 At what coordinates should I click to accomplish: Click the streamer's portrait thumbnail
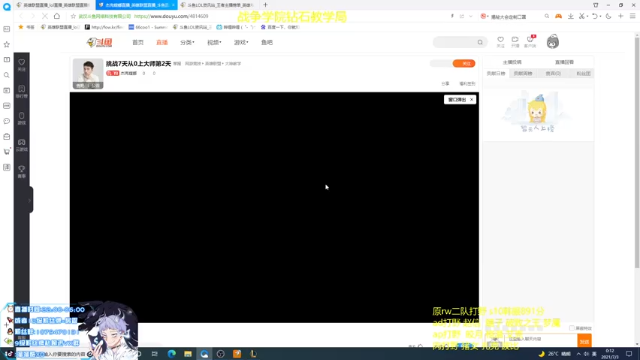(x=88, y=73)
